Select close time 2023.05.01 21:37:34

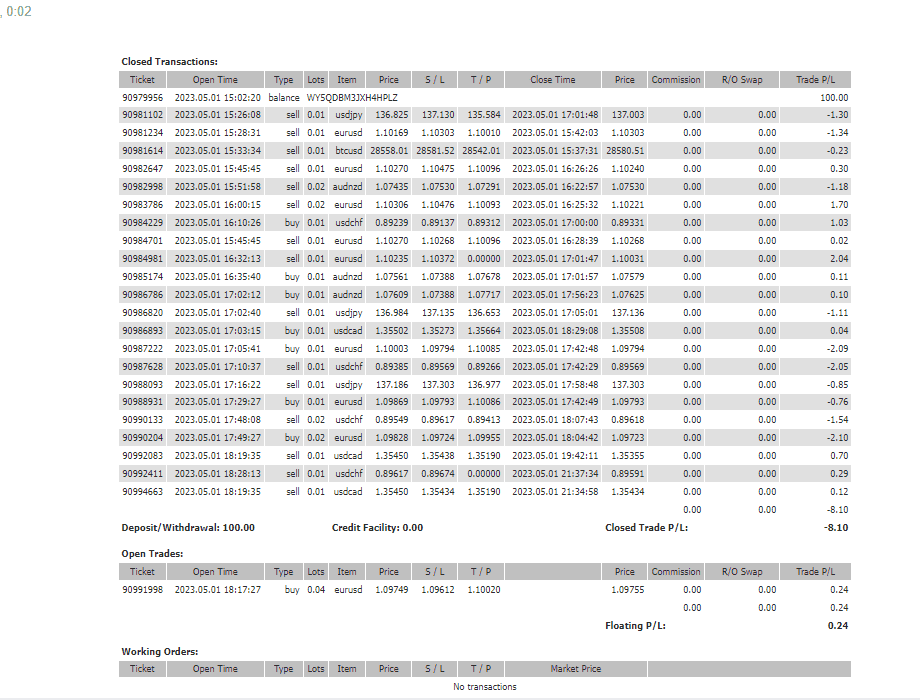[x=555, y=474]
